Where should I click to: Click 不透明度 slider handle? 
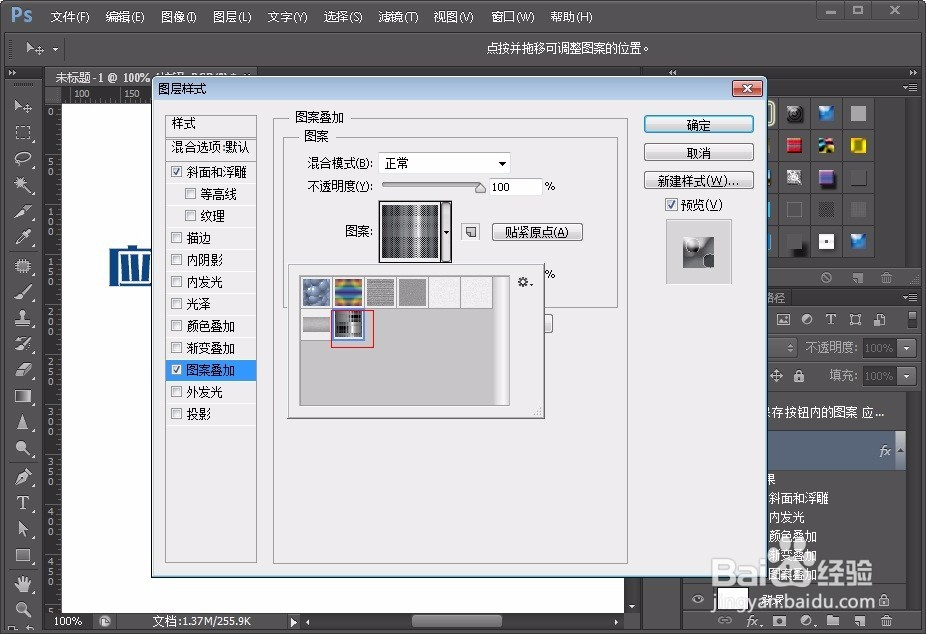[480, 188]
